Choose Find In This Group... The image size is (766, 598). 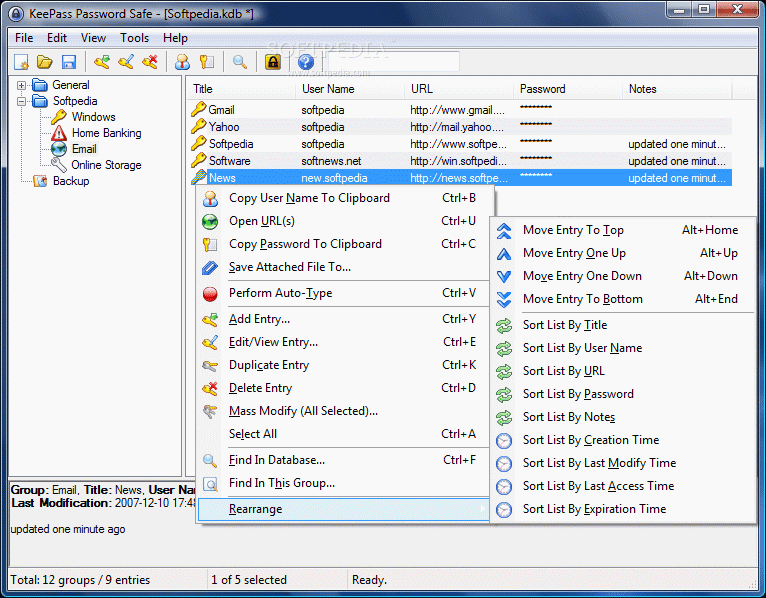[344, 483]
